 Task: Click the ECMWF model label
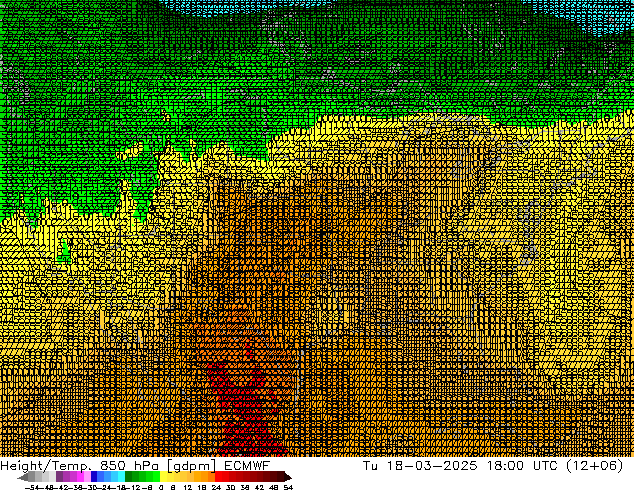pos(247,465)
